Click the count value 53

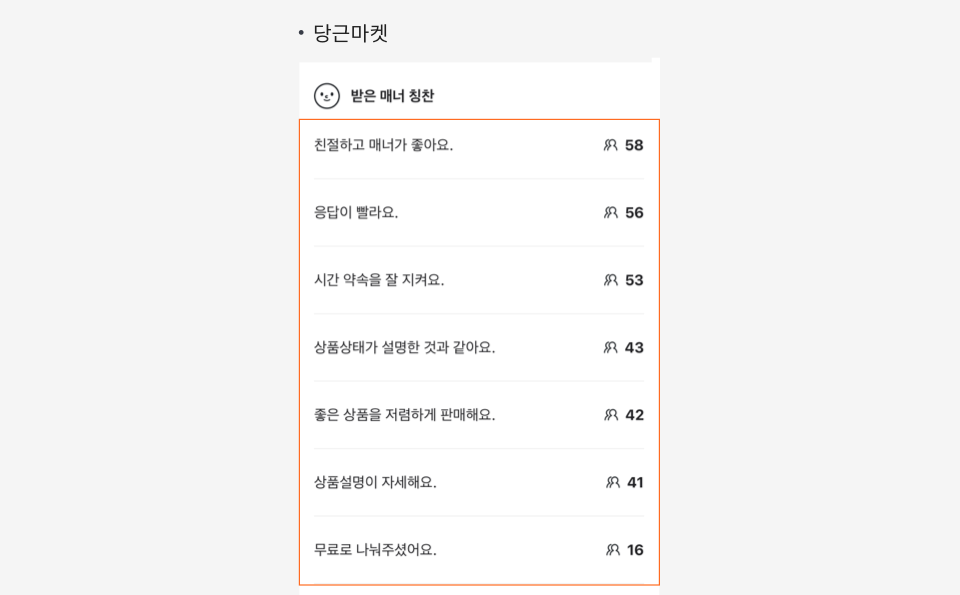[x=634, y=280]
